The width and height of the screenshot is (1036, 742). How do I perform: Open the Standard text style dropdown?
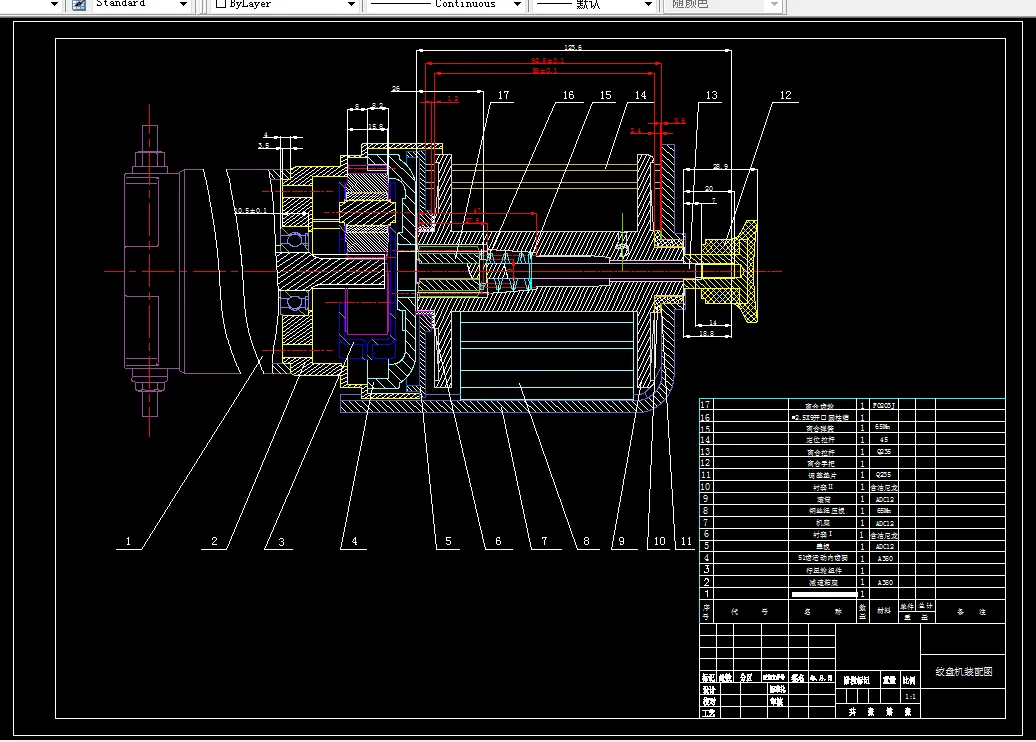coord(183,5)
